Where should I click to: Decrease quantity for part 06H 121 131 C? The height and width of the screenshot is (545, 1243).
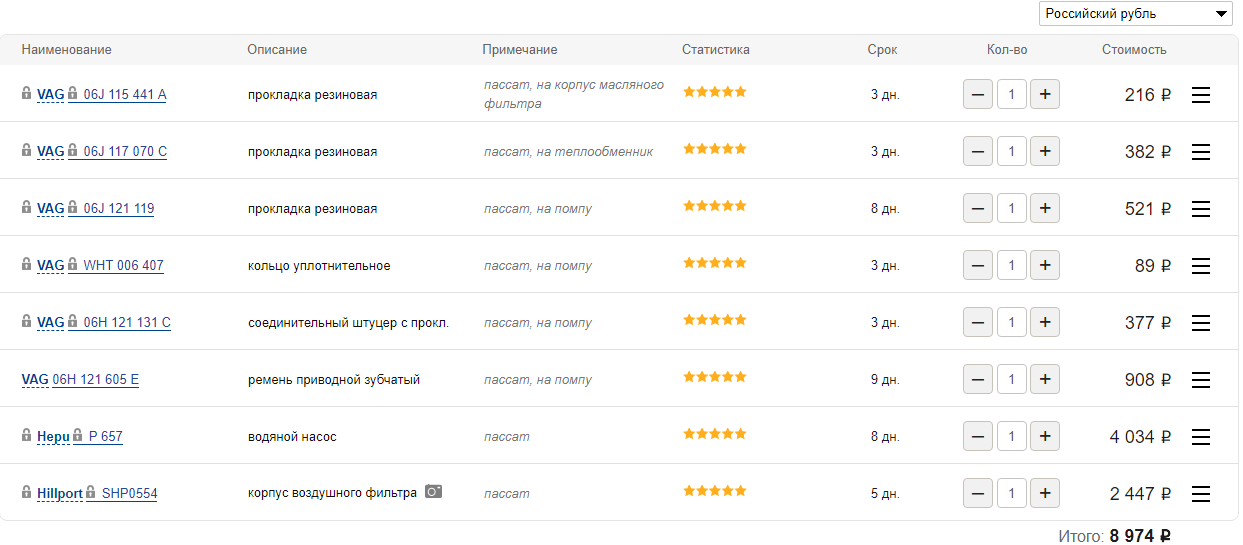(978, 323)
